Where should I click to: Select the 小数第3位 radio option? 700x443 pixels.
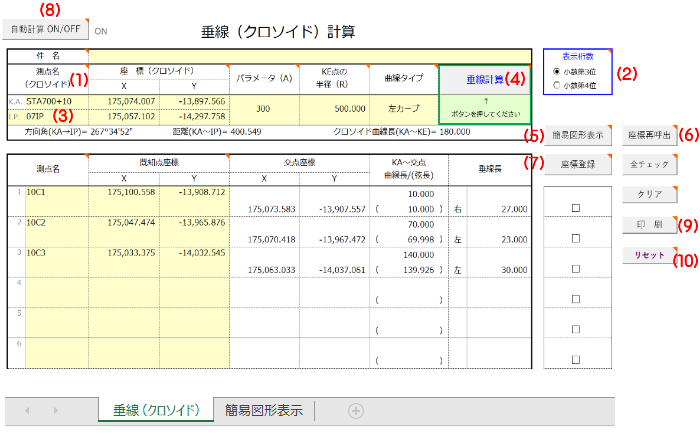click(557, 72)
